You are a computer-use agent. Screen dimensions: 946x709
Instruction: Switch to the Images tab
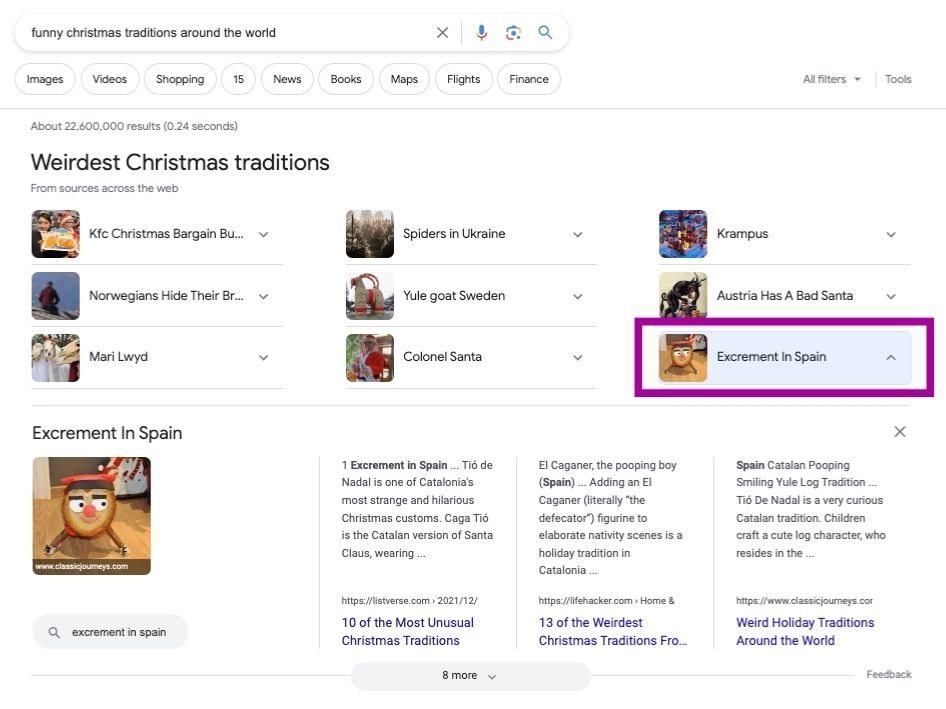click(x=44, y=78)
